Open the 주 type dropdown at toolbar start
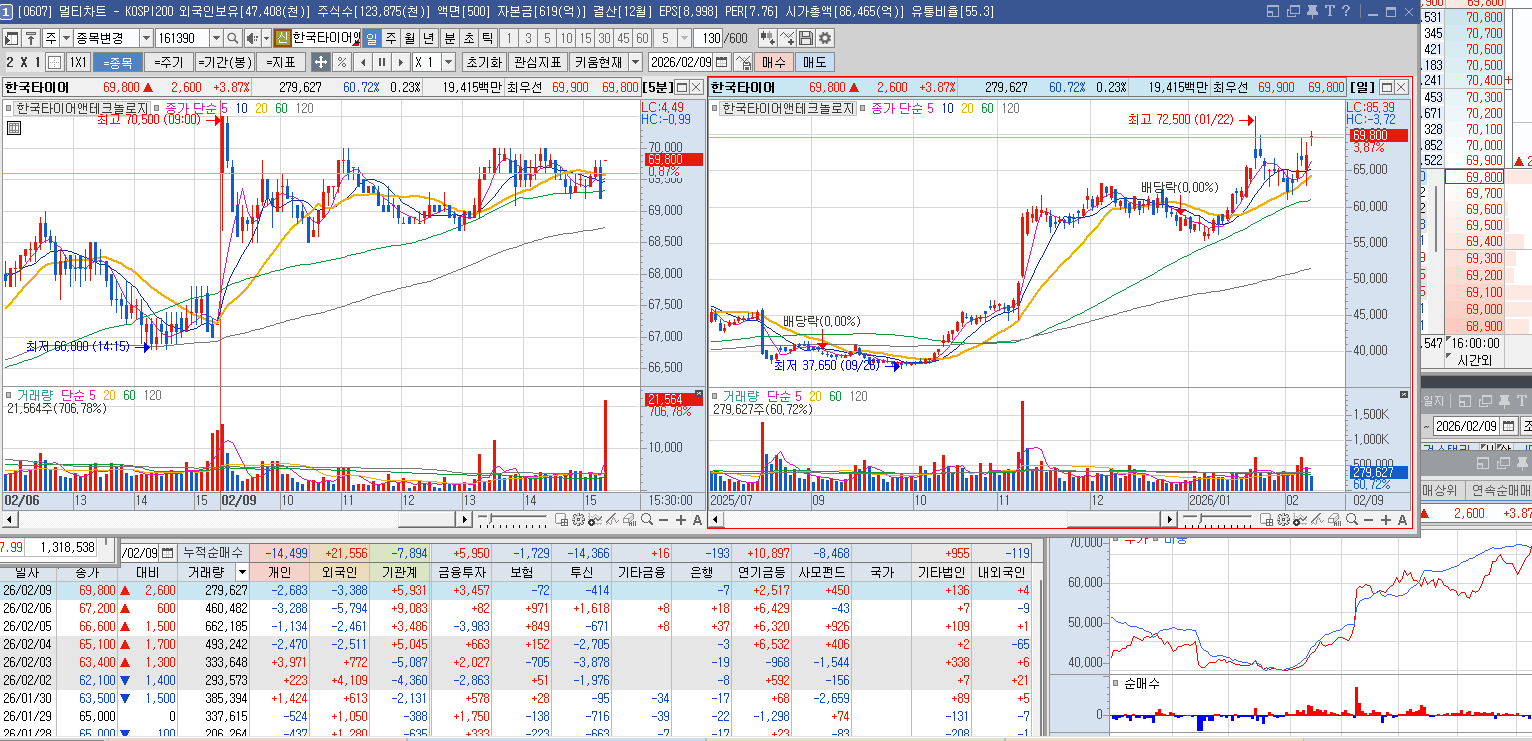Viewport: 1532px width, 741px height. click(67, 38)
